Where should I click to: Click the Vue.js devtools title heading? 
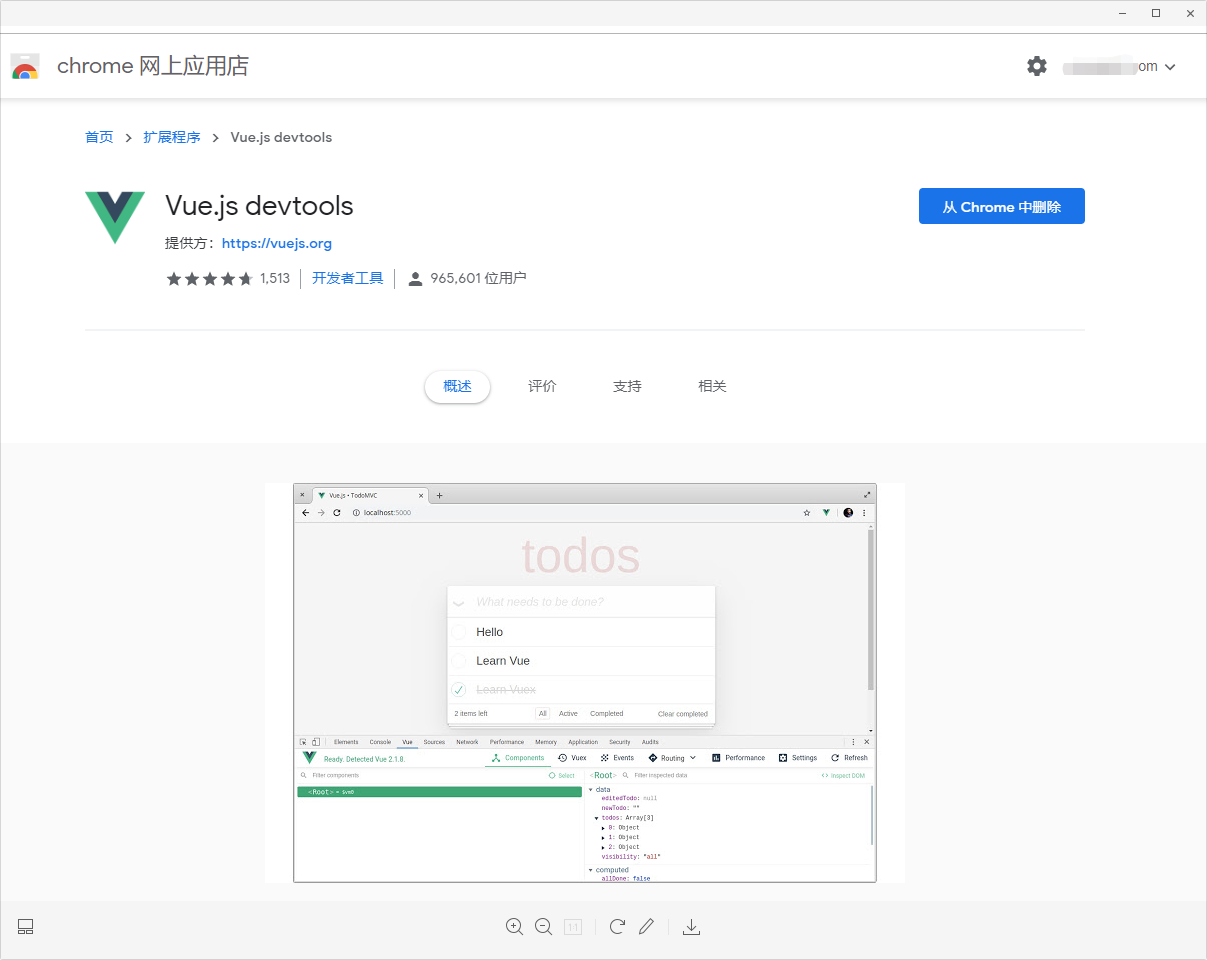[x=259, y=206]
